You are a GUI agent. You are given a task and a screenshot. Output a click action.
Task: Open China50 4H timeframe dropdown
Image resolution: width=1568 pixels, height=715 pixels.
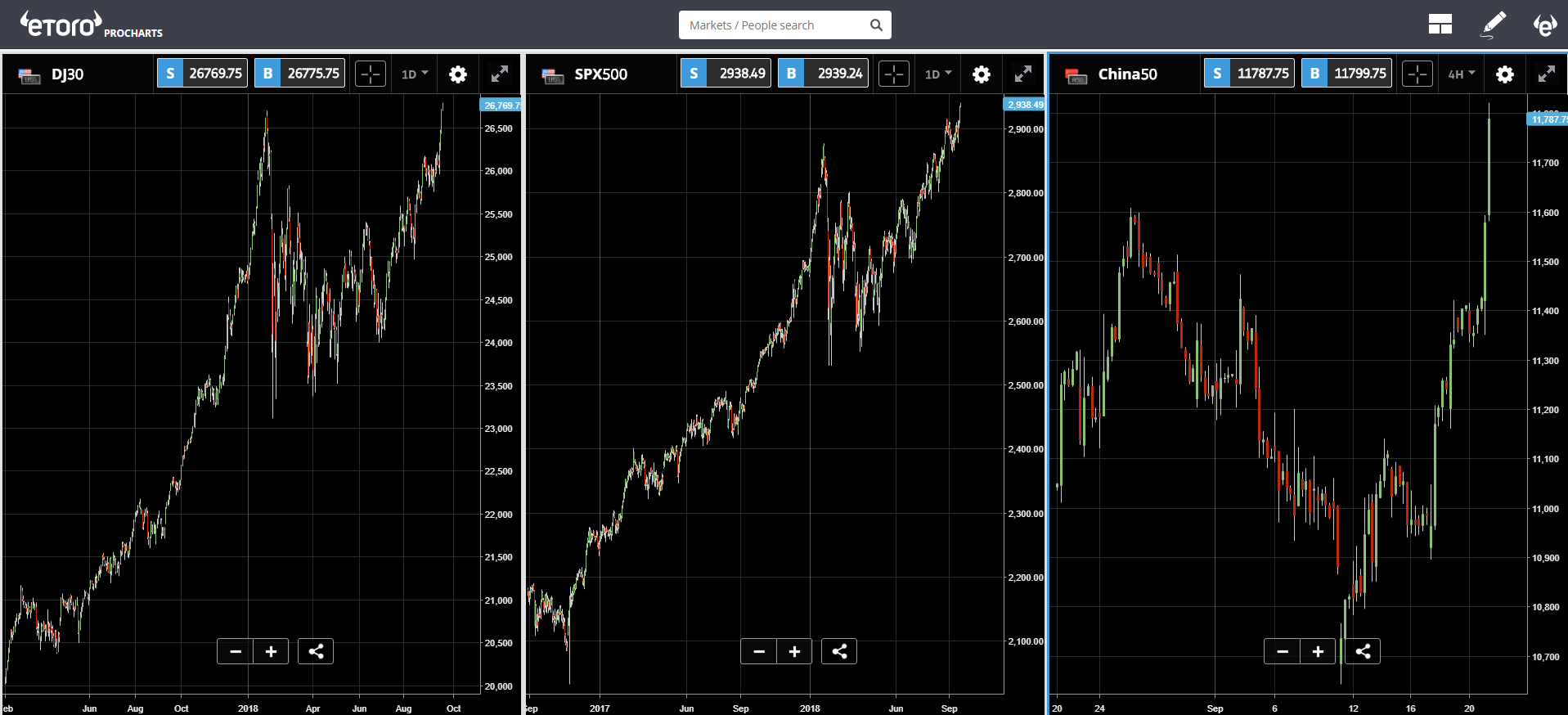click(1462, 74)
